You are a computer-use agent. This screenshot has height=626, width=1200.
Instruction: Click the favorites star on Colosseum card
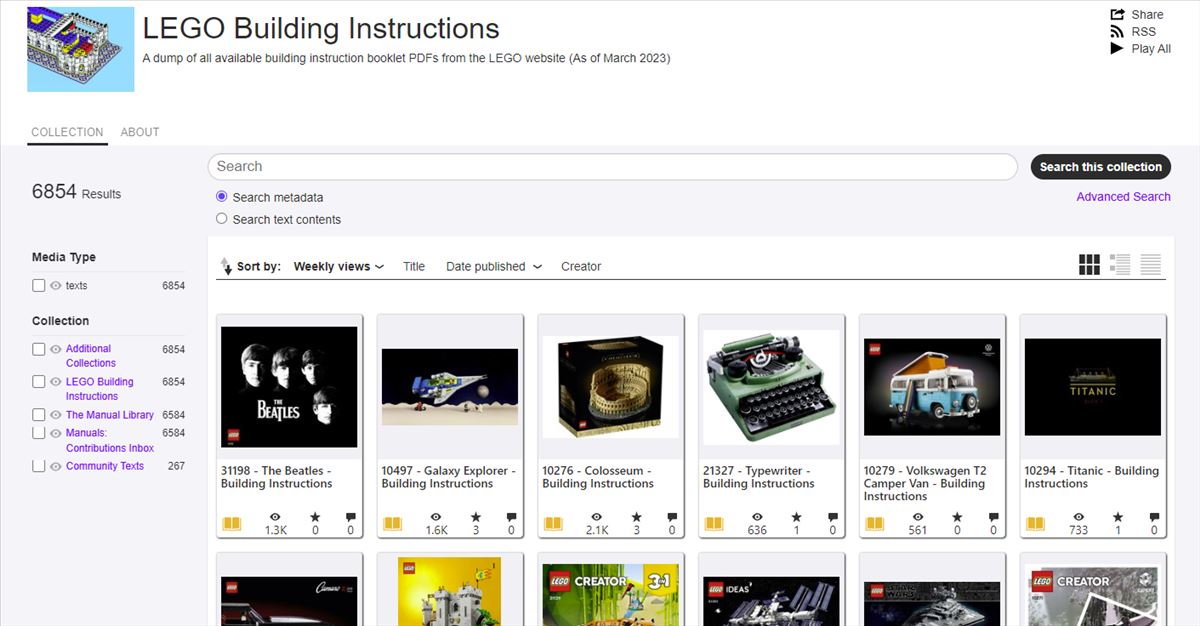tap(636, 518)
